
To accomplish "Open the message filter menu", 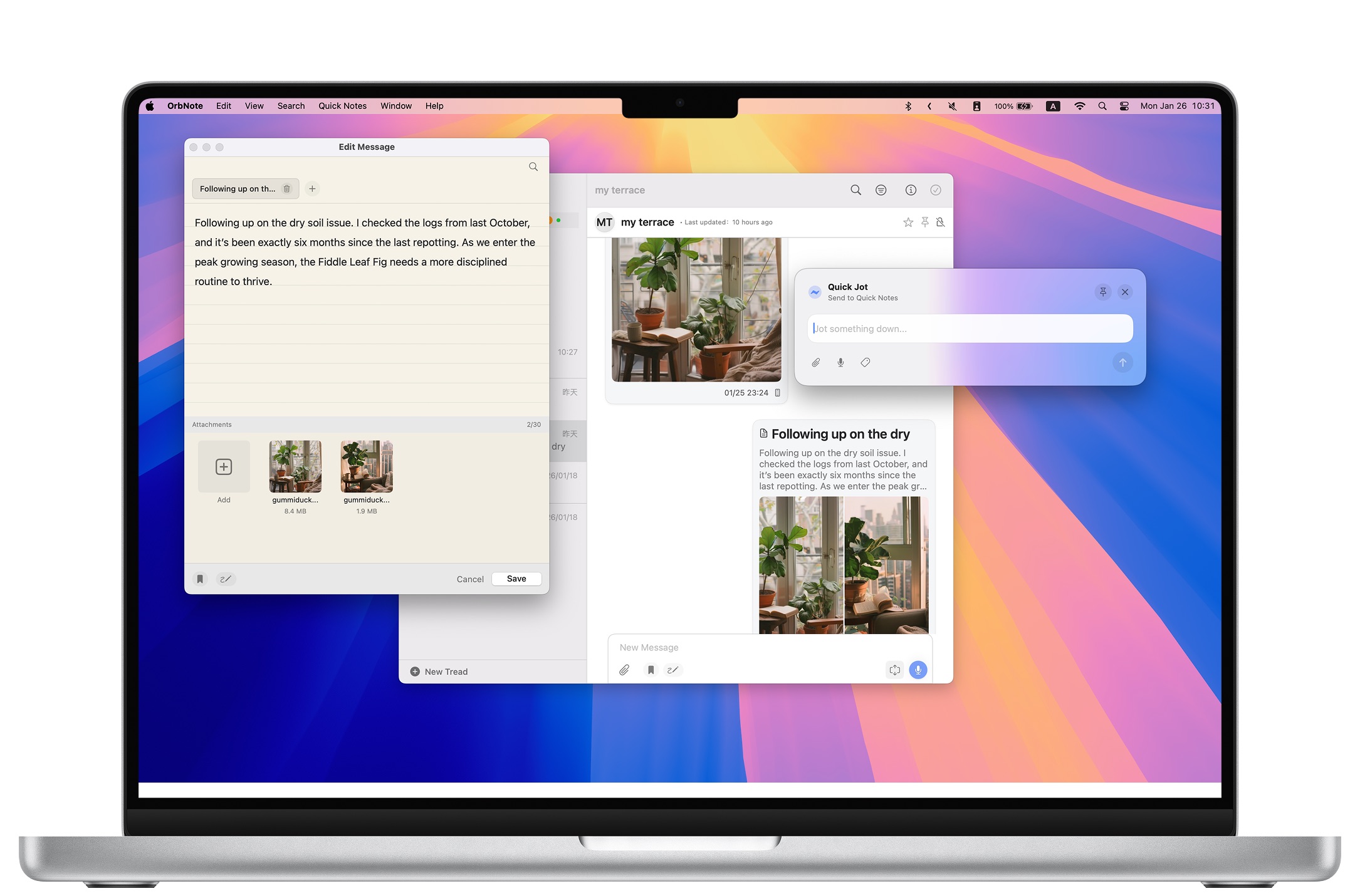I will point(881,190).
